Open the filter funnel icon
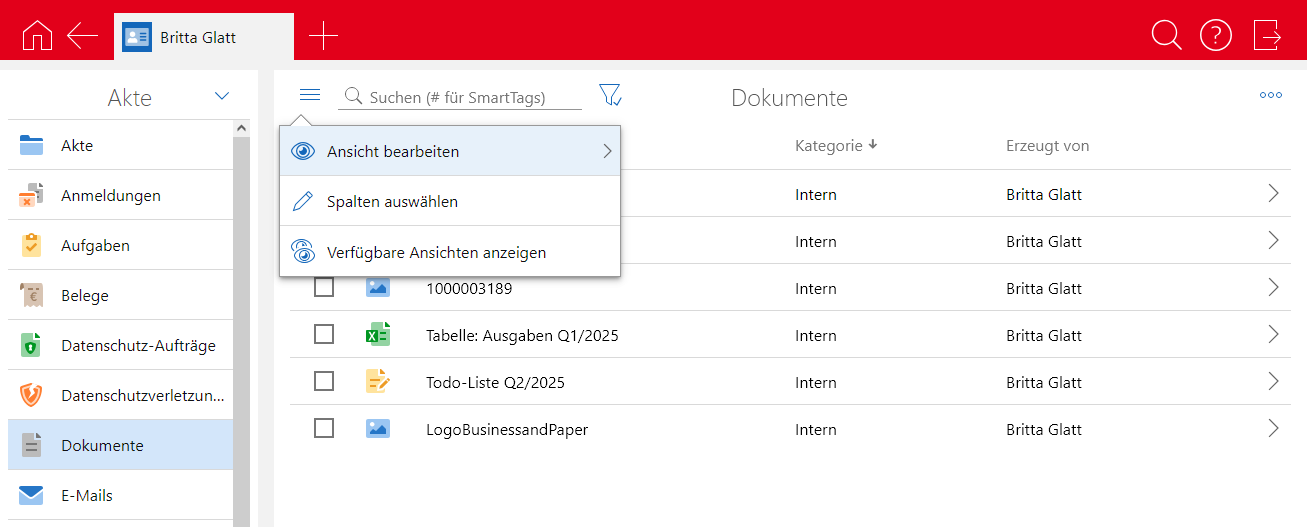This screenshot has width=1307, height=527. pyautogui.click(x=610, y=96)
